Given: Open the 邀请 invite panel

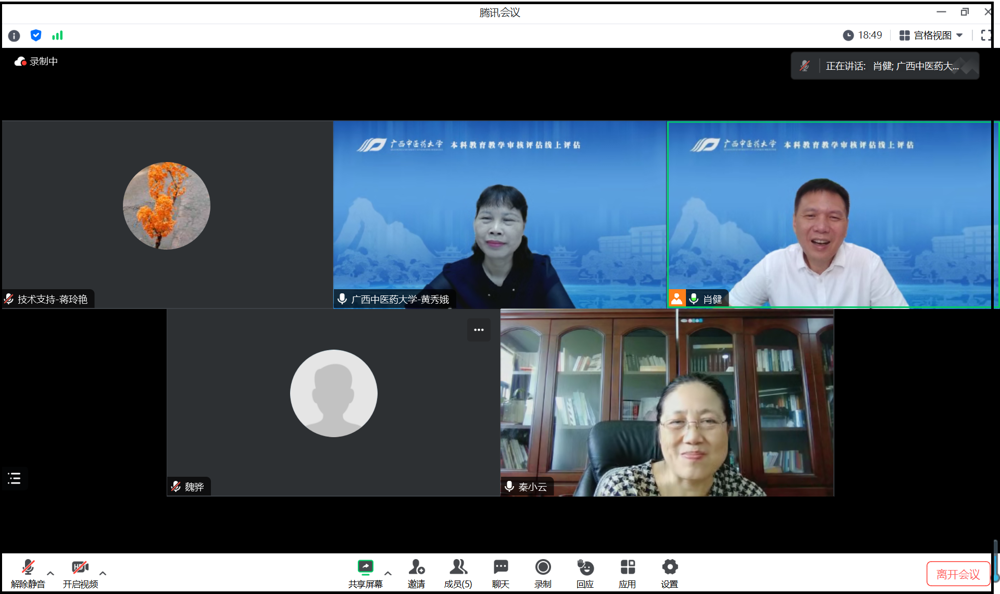Looking at the screenshot, I should coord(416,574).
